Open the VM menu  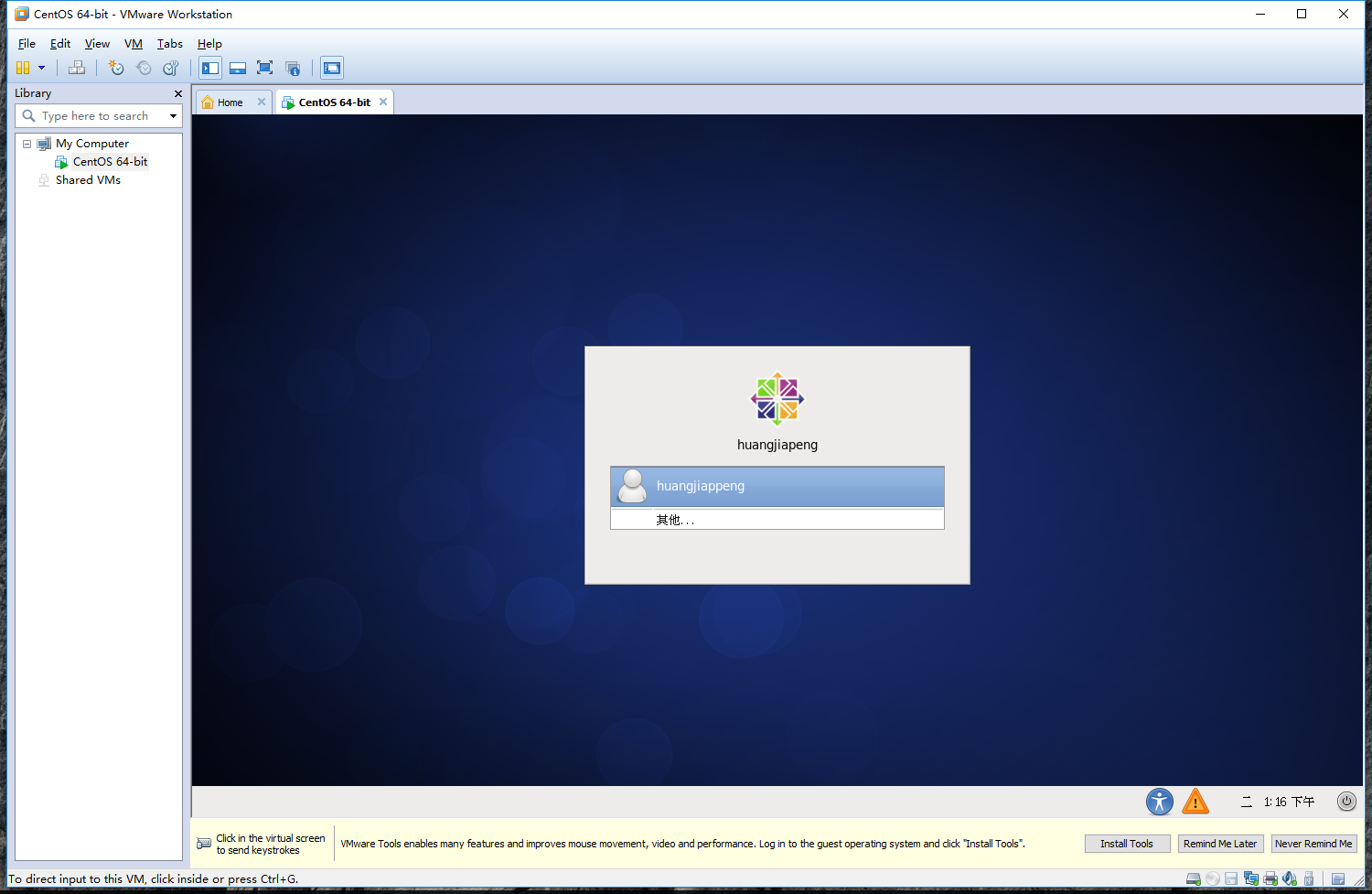tap(134, 44)
